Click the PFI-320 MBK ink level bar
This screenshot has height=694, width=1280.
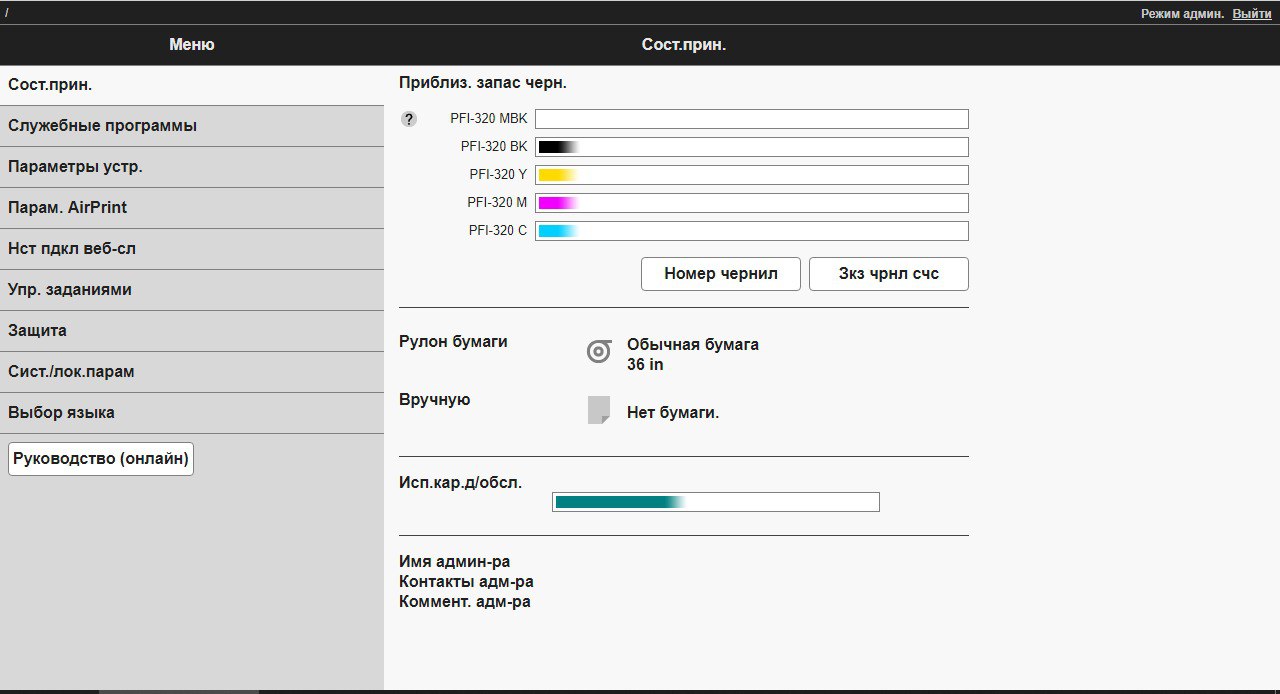tap(751, 119)
